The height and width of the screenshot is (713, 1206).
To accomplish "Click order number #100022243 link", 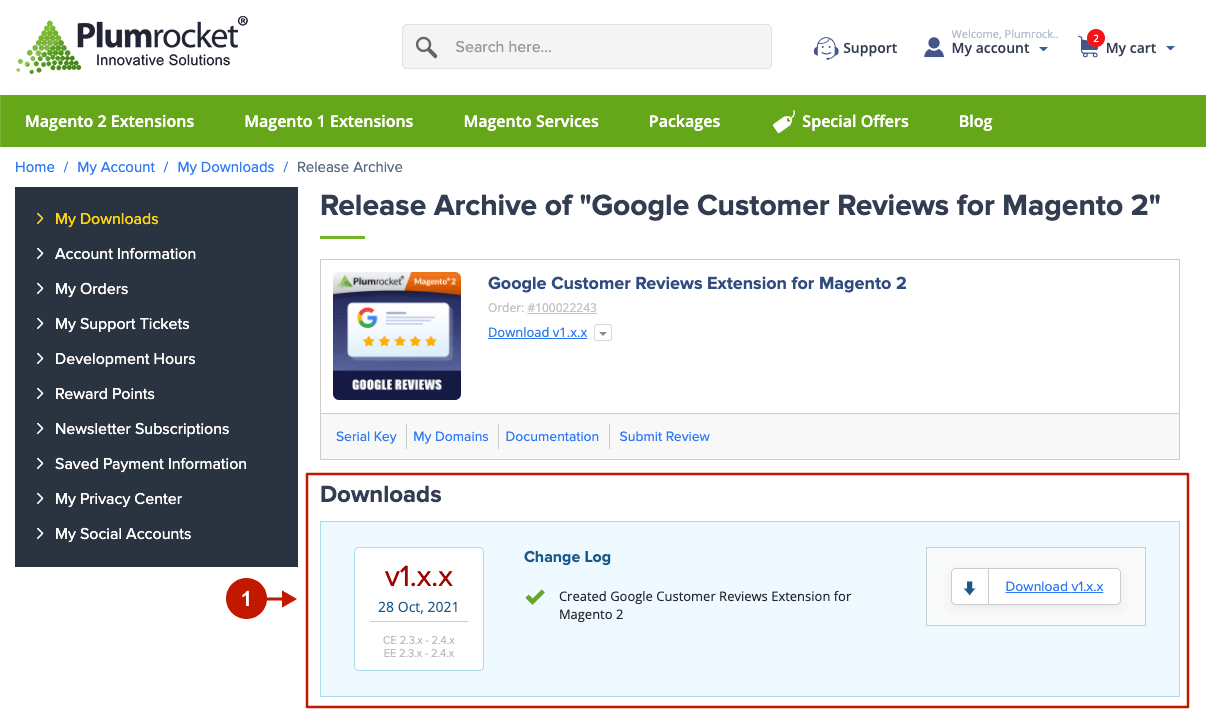I will click(562, 308).
